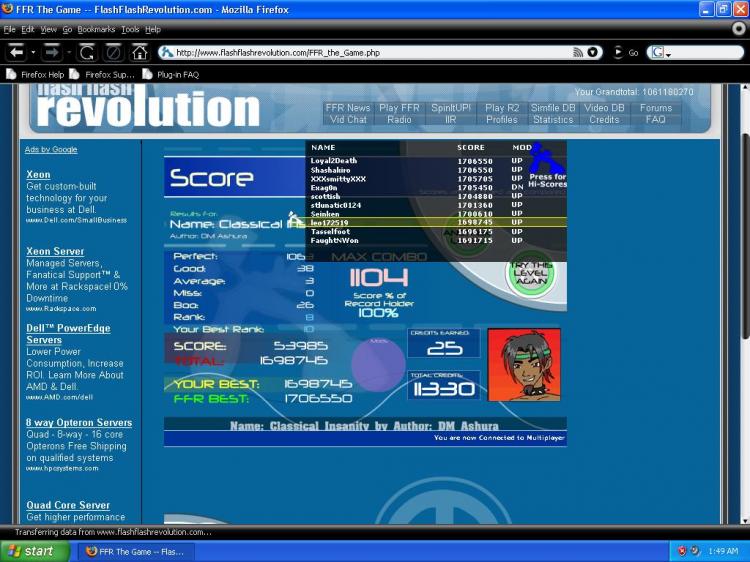Click the scrollbar down arrow

pyautogui.click(x=745, y=519)
